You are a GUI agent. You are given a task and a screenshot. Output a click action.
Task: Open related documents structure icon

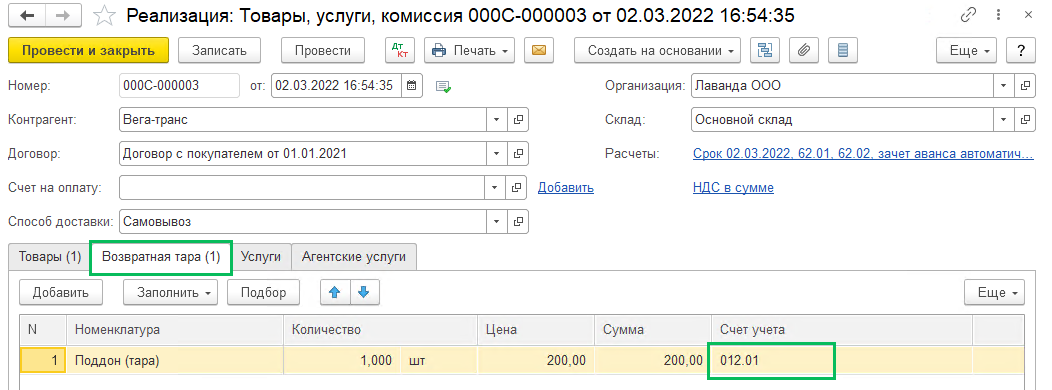[765, 50]
